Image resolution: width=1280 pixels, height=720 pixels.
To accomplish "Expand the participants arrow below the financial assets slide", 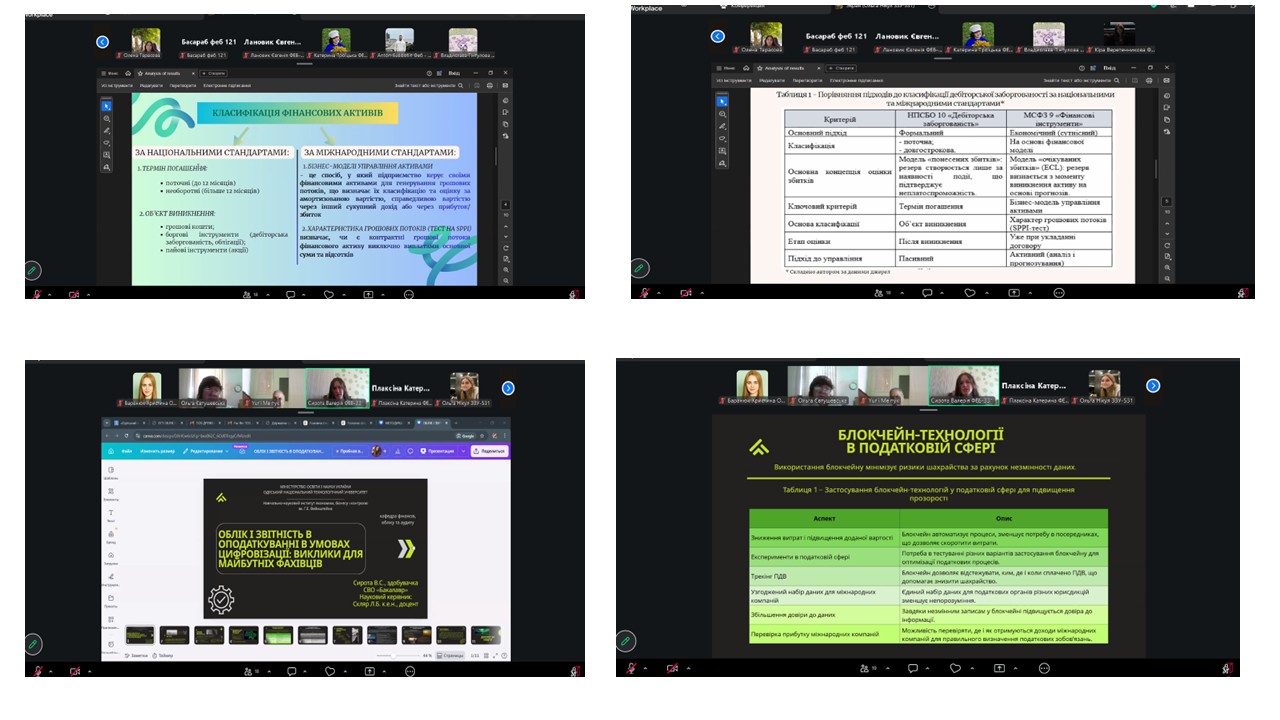I will coord(268,295).
